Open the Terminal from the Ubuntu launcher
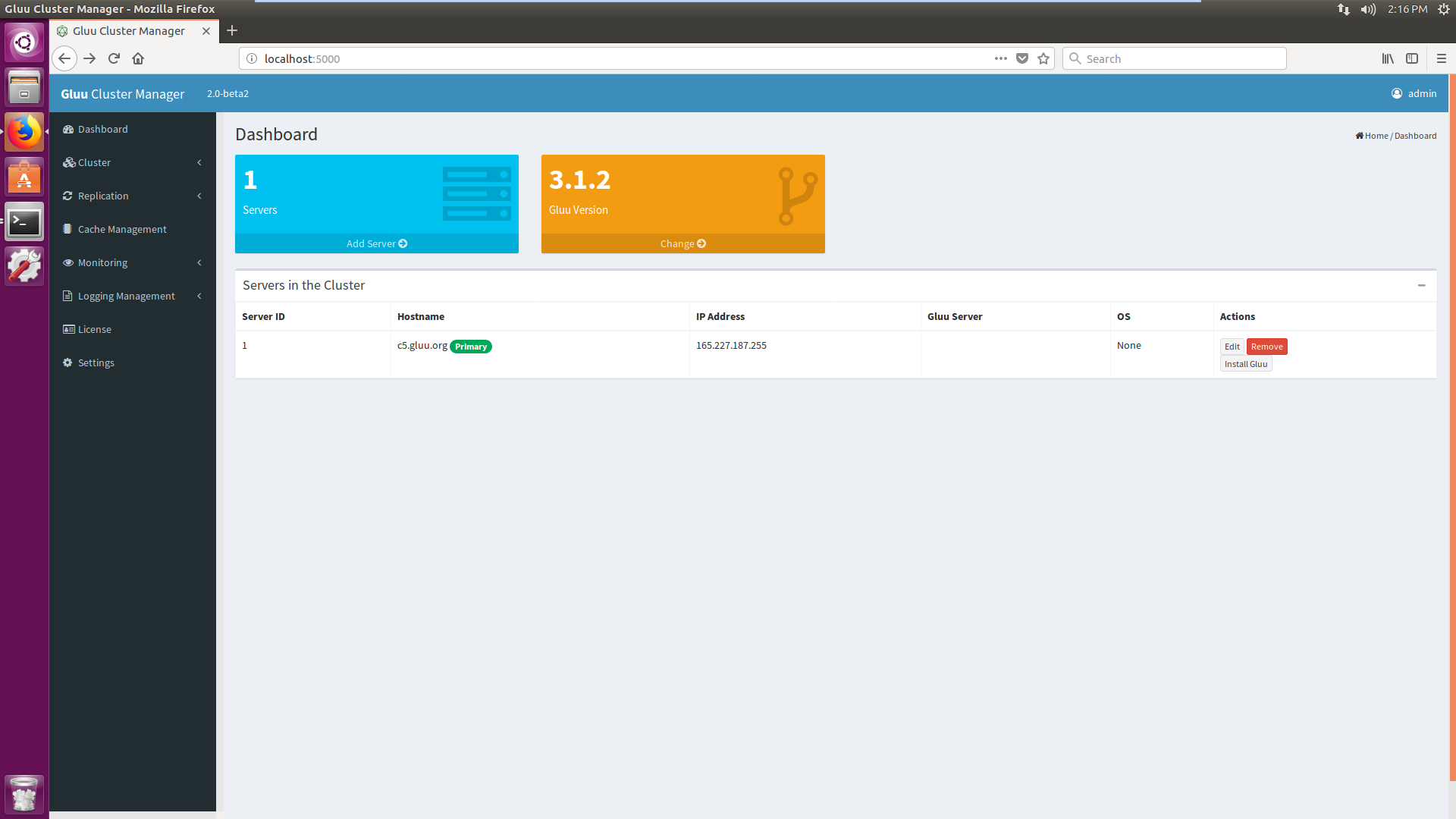 click(x=24, y=222)
